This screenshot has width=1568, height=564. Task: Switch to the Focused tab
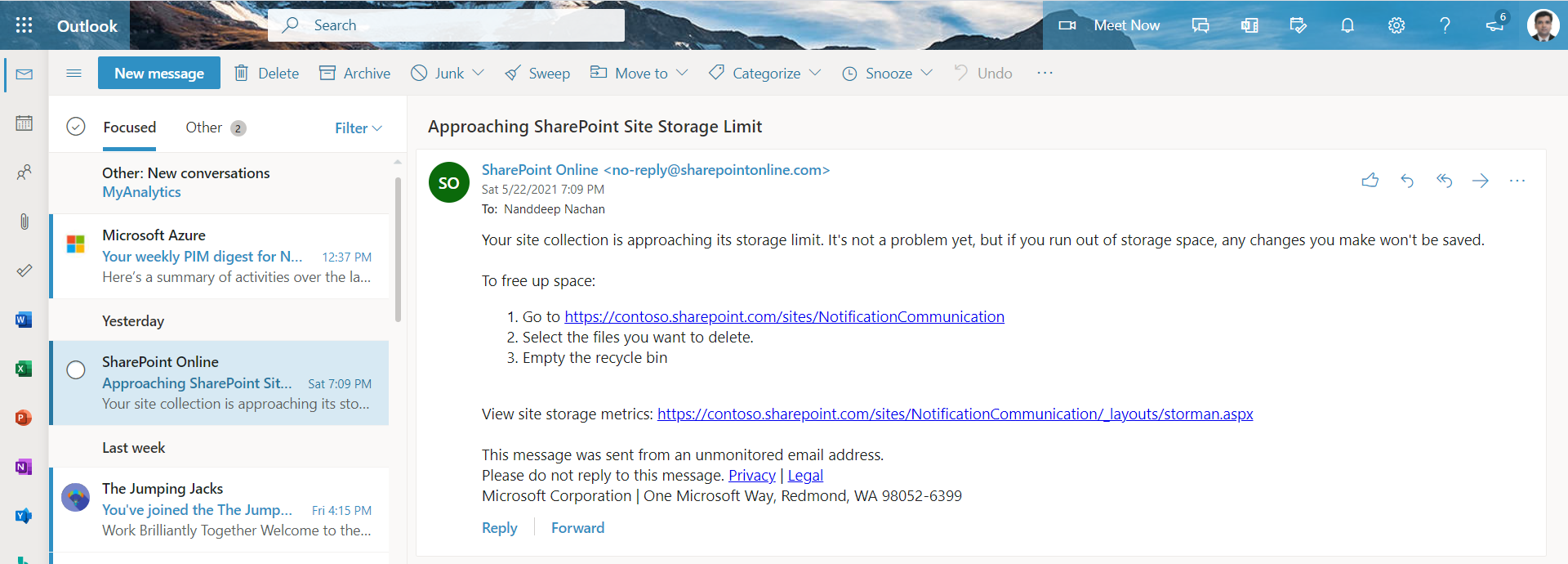coord(129,128)
